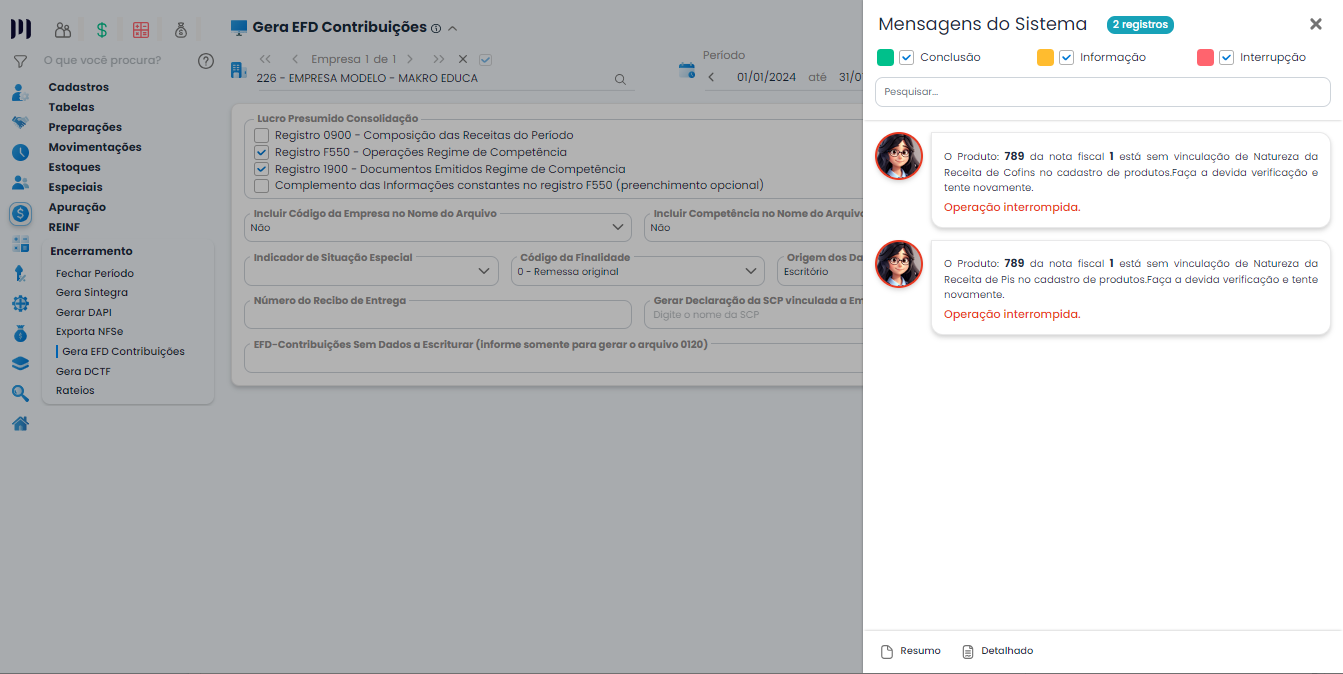Close the Mensagens do Sistema panel
The width and height of the screenshot is (1343, 674).
coord(1316,24)
